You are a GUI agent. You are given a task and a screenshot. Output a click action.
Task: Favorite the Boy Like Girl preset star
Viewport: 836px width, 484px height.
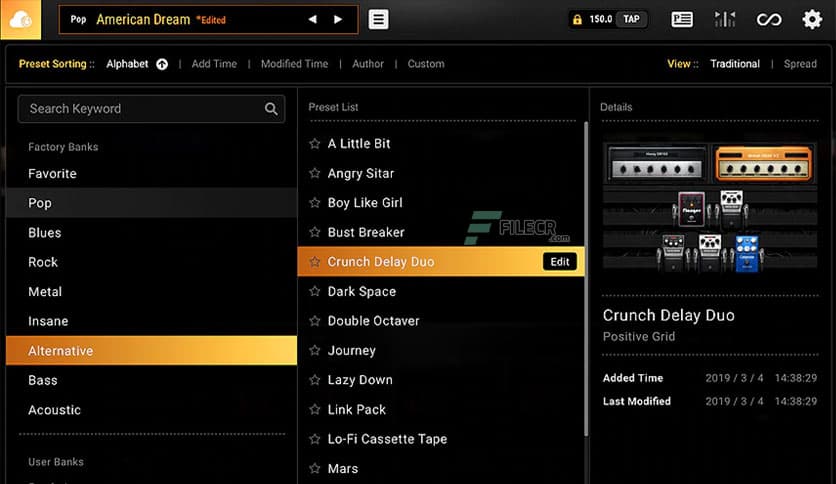point(315,203)
